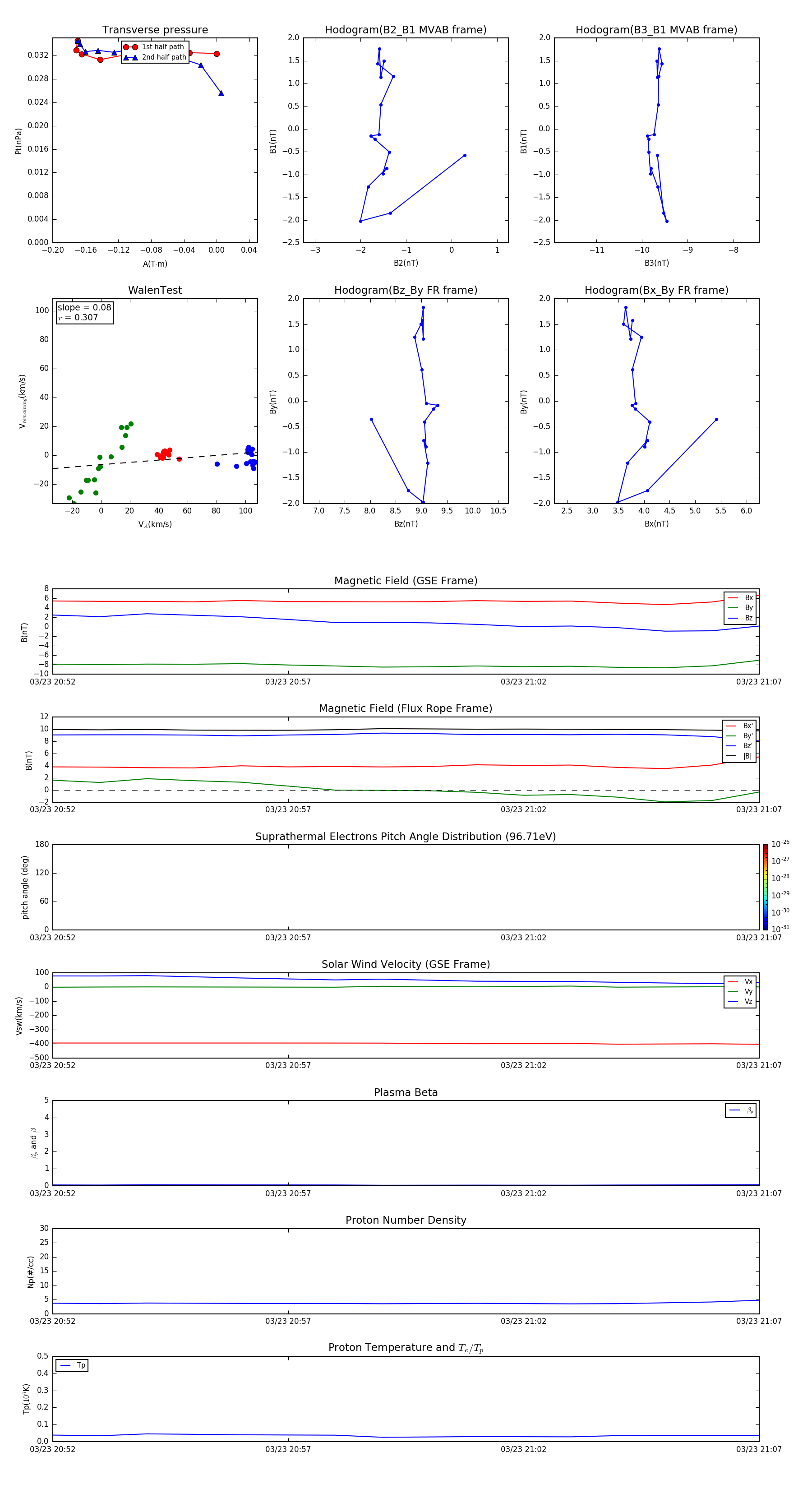
Task: Click the '03/23 20:57' tick under Plasma Beta panel
Action: [288, 1193]
